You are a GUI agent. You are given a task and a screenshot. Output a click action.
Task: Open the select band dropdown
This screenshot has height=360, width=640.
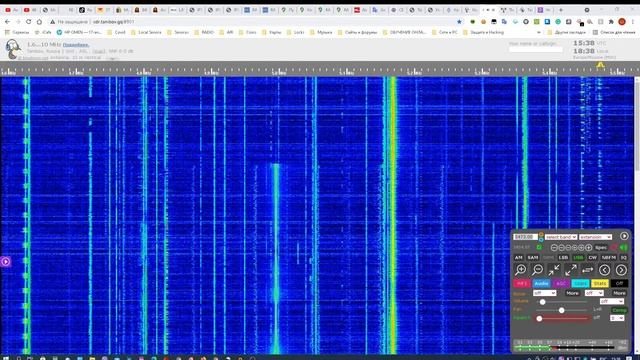561,237
